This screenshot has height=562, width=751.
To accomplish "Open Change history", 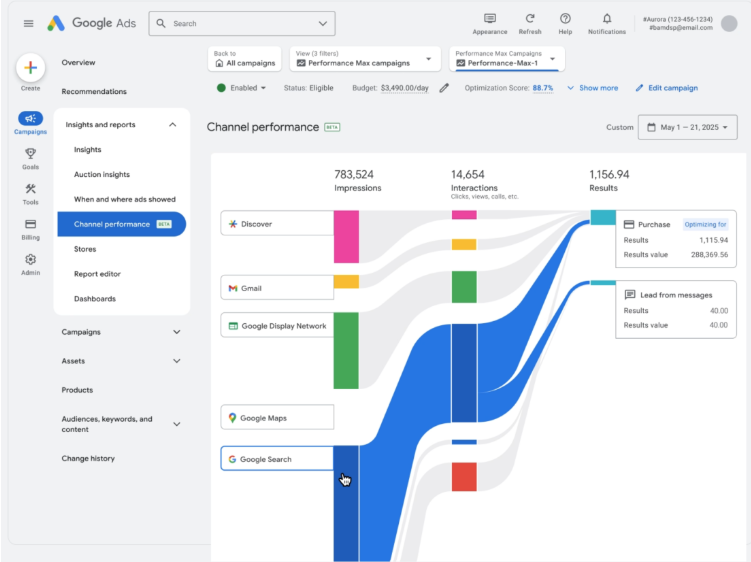I will pos(88,459).
